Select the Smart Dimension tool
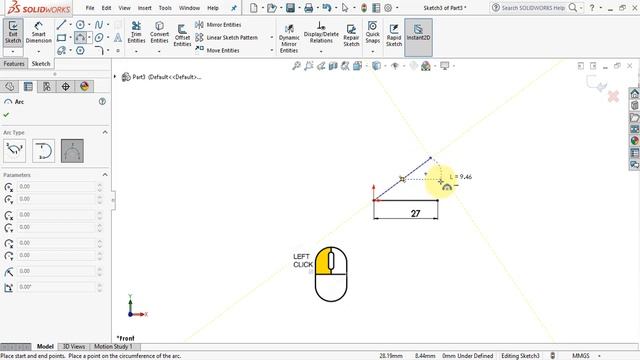640x360 pixels. [x=38, y=32]
